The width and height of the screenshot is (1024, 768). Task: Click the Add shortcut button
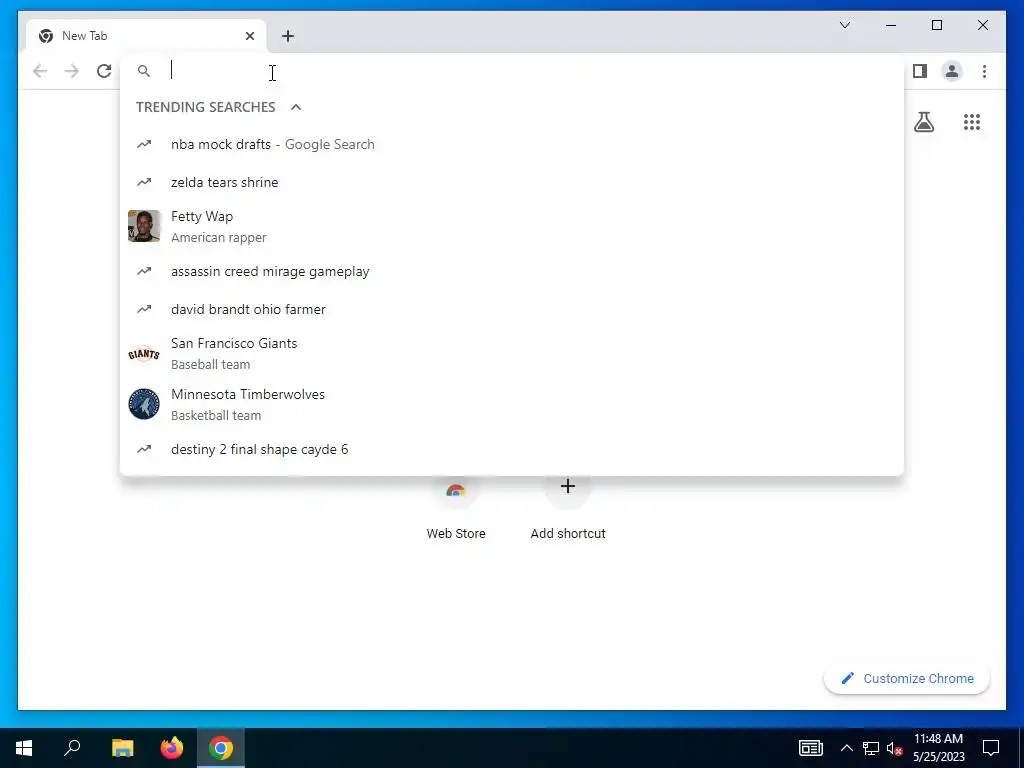tap(568, 509)
